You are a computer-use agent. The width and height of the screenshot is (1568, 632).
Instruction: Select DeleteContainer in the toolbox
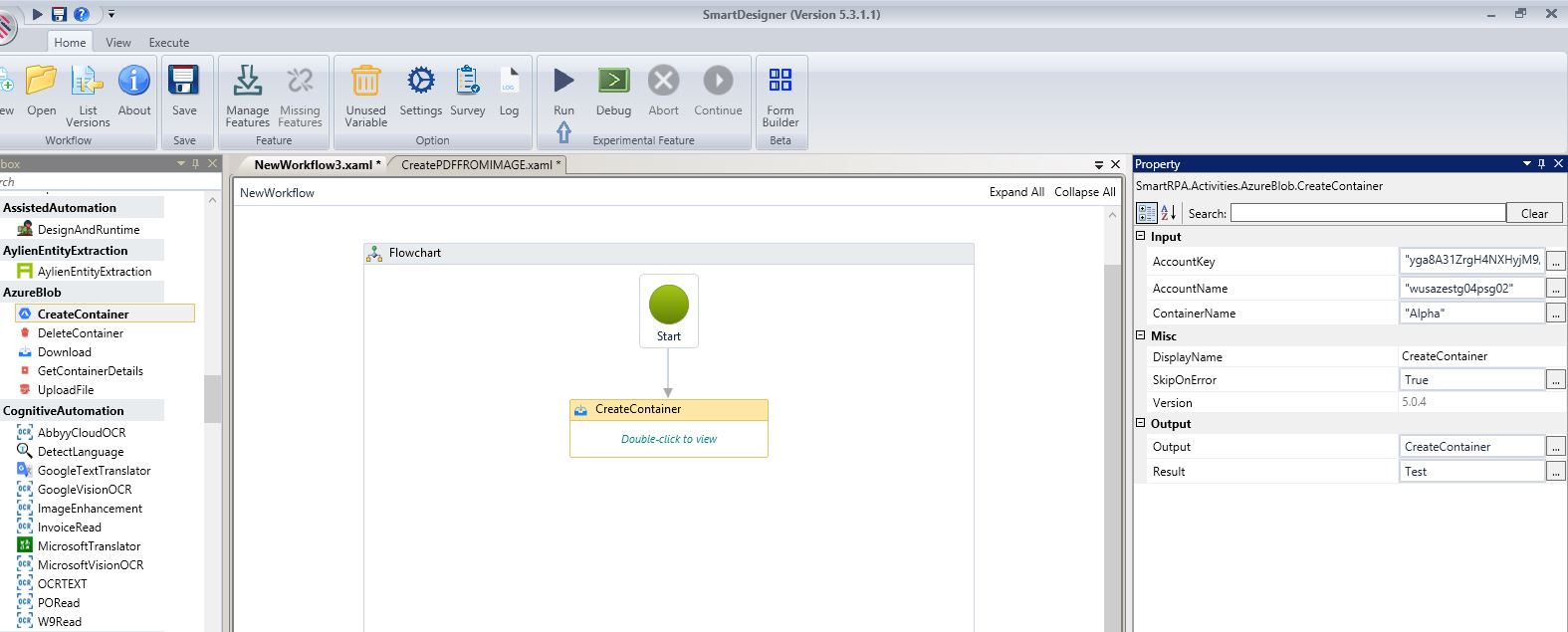point(81,333)
